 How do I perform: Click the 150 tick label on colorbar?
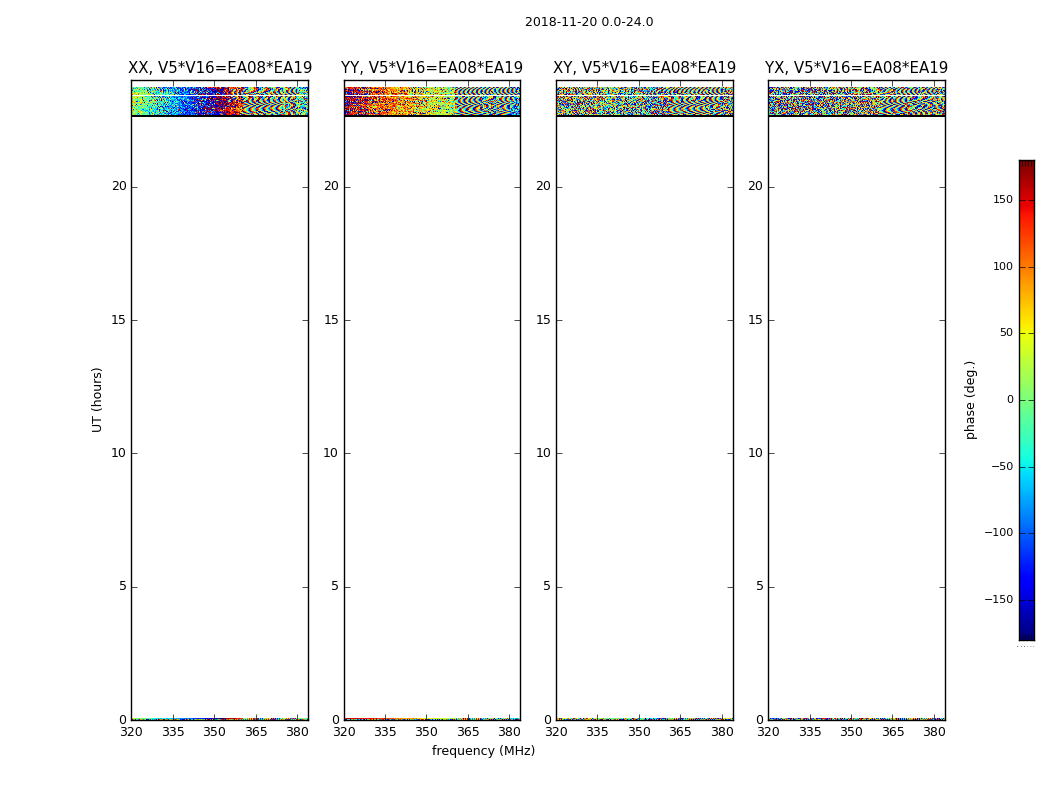pyautogui.click(x=1001, y=200)
